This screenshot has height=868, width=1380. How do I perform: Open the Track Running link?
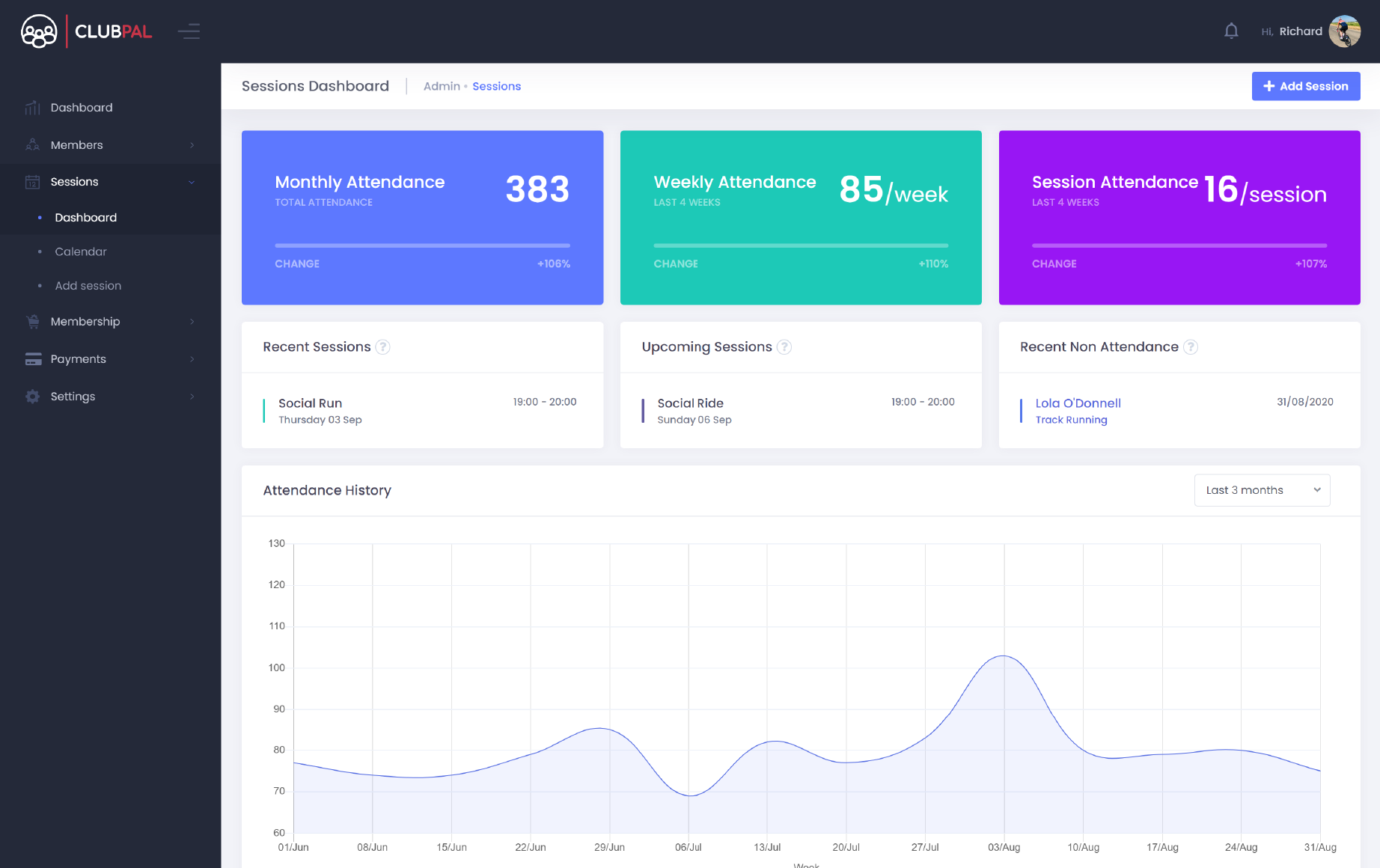tap(1071, 420)
